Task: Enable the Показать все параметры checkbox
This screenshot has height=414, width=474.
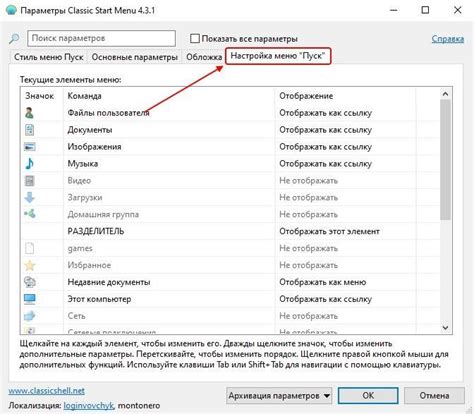Action: coord(195,39)
